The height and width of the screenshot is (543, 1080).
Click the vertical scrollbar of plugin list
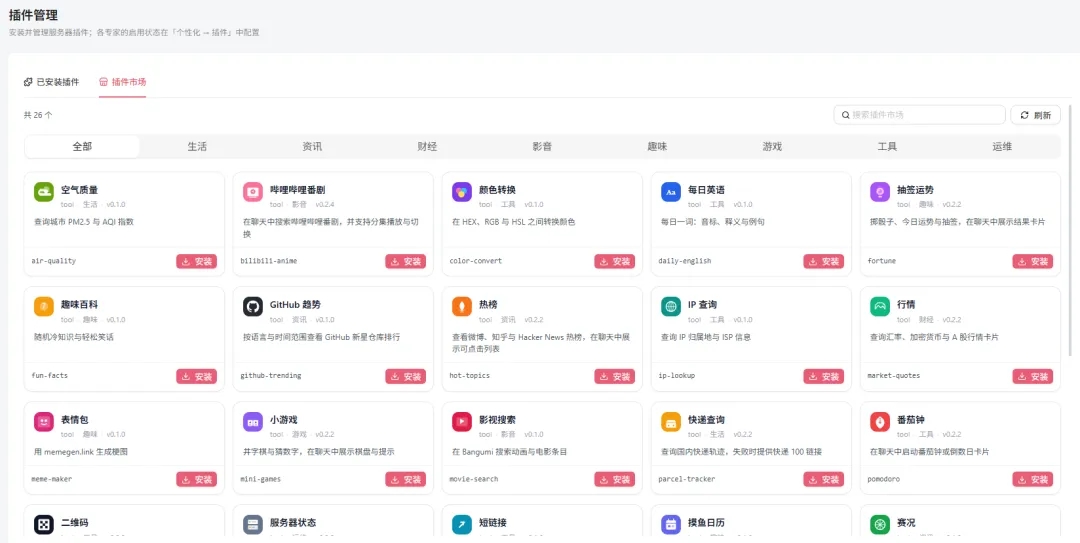(x=1070, y=231)
